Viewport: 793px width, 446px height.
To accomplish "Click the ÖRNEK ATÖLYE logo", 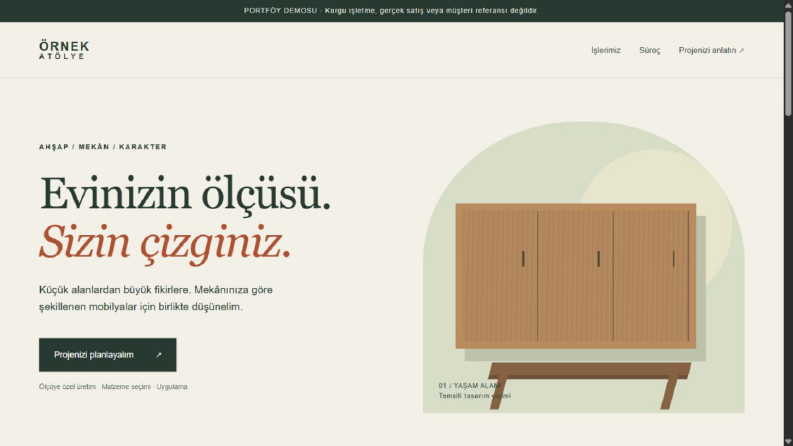I will click(x=64, y=50).
